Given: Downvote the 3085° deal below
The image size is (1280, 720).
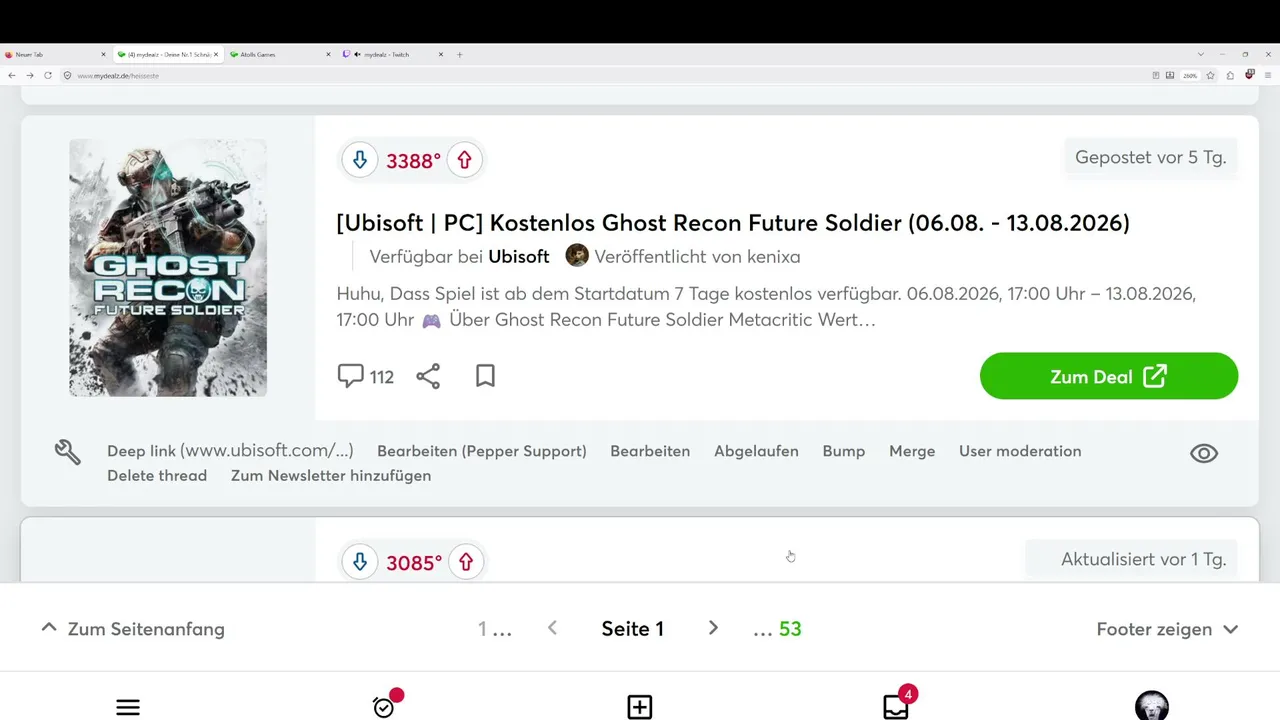Looking at the screenshot, I should pos(360,562).
